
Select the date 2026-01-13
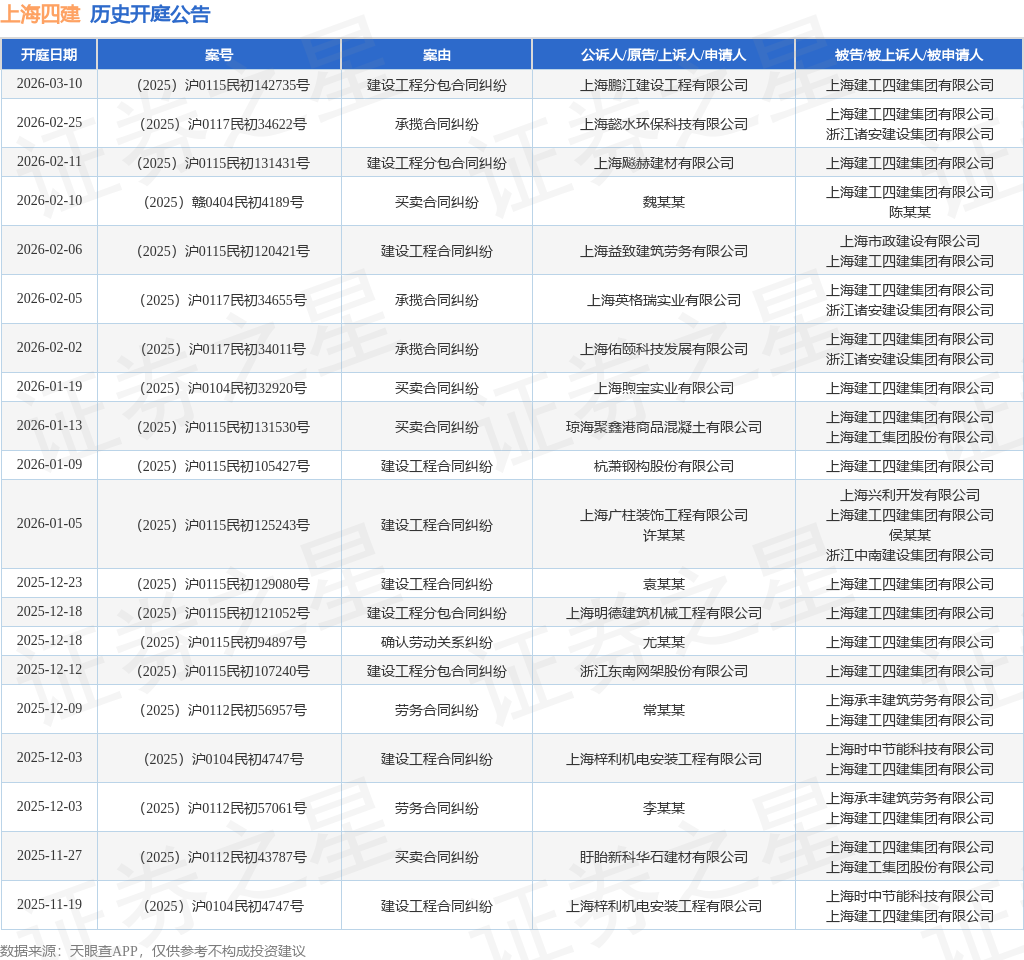tap(49, 426)
